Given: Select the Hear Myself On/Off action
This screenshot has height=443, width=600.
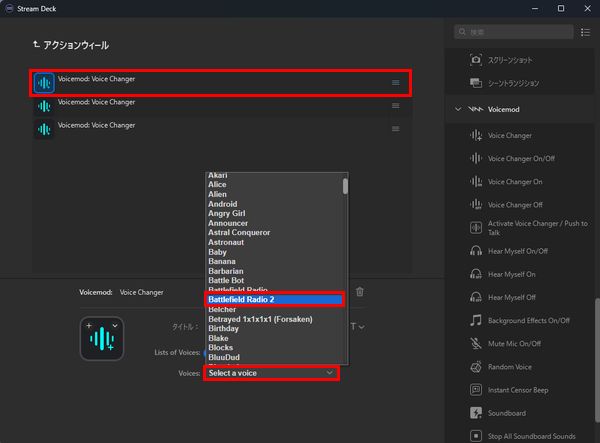Looking at the screenshot, I should pos(517,251).
